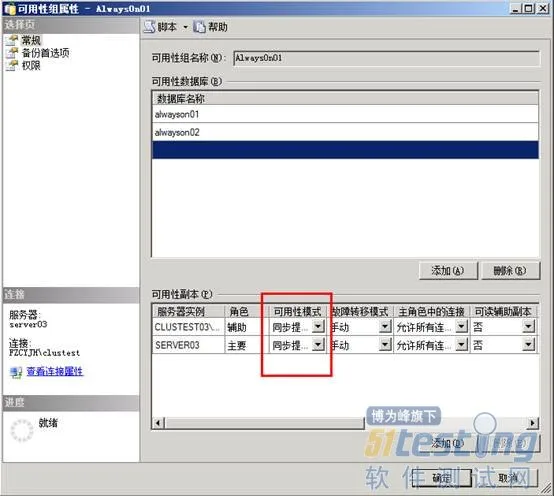Click the replica grid horizontal scrollbar
The height and width of the screenshot is (496, 554).
(265, 423)
